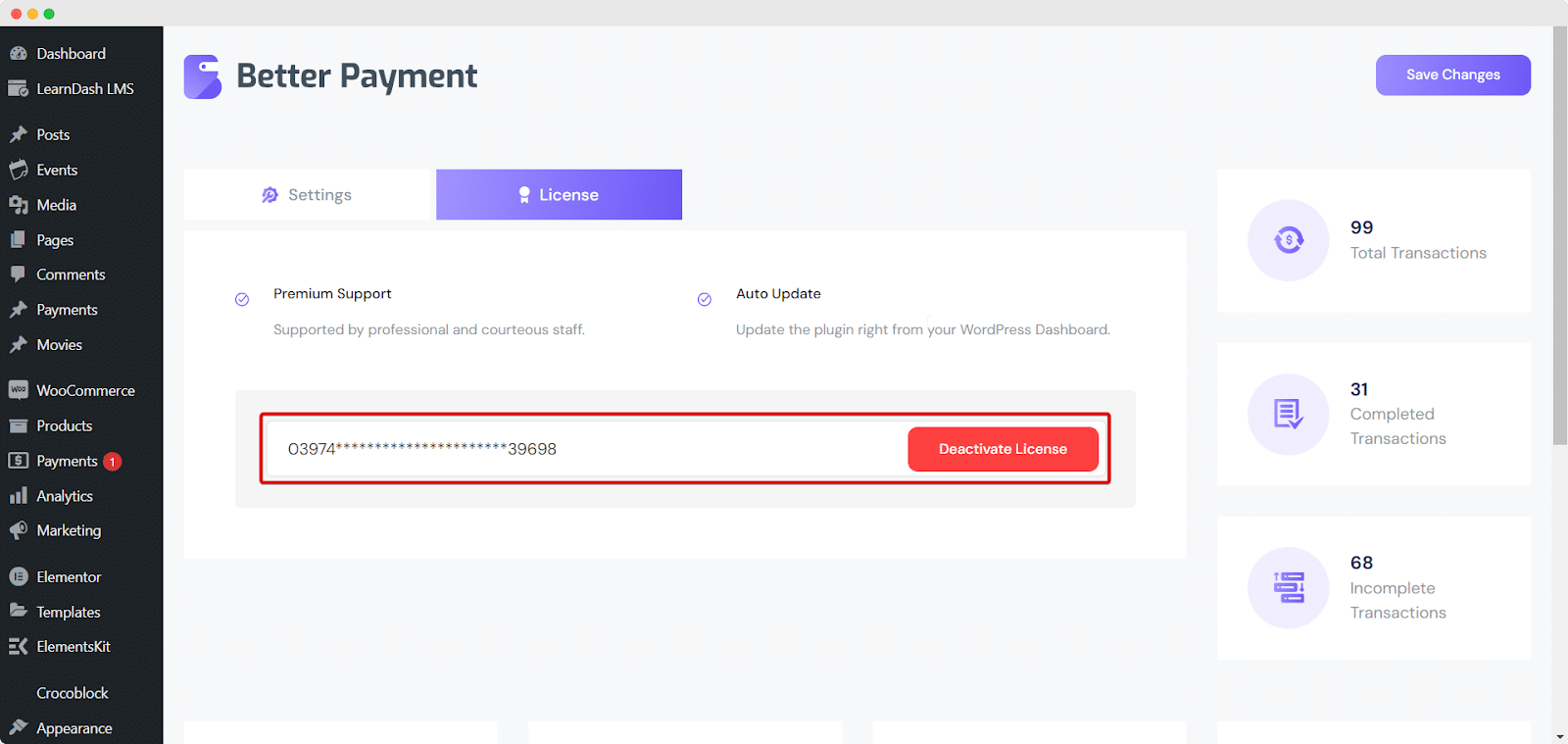Click the Premium Support checkmark icon
Screen dimensions: 1568x744
tap(242, 299)
